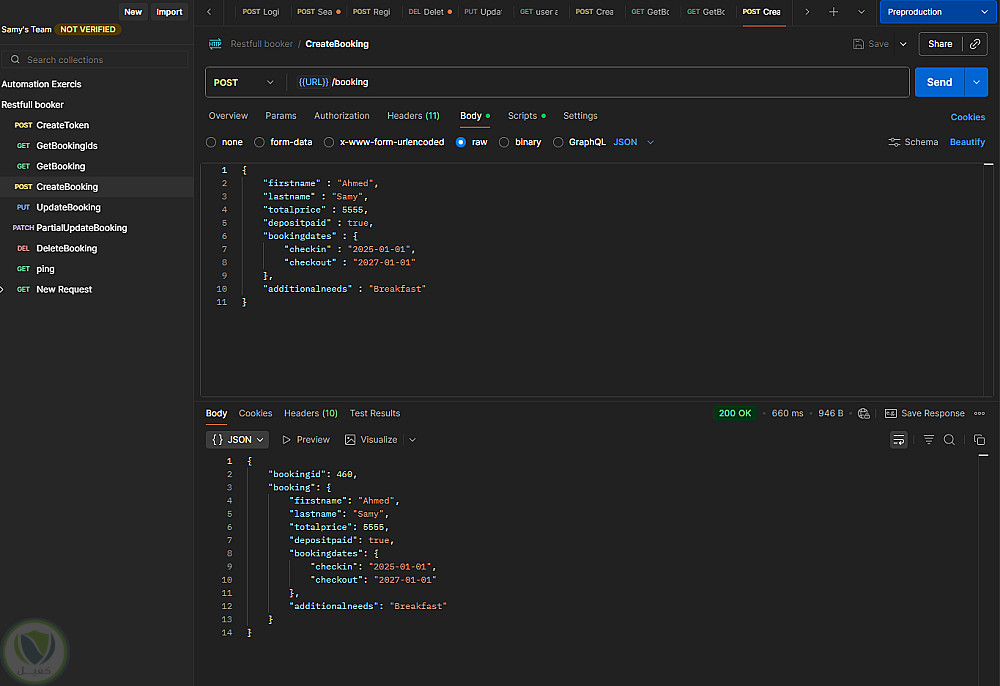Open a new request tab with plus icon
Viewport: 1000px width, 686px height.
(834, 12)
